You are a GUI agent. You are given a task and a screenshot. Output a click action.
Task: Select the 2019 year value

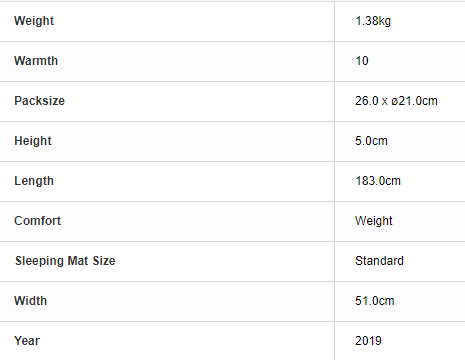[x=368, y=341]
